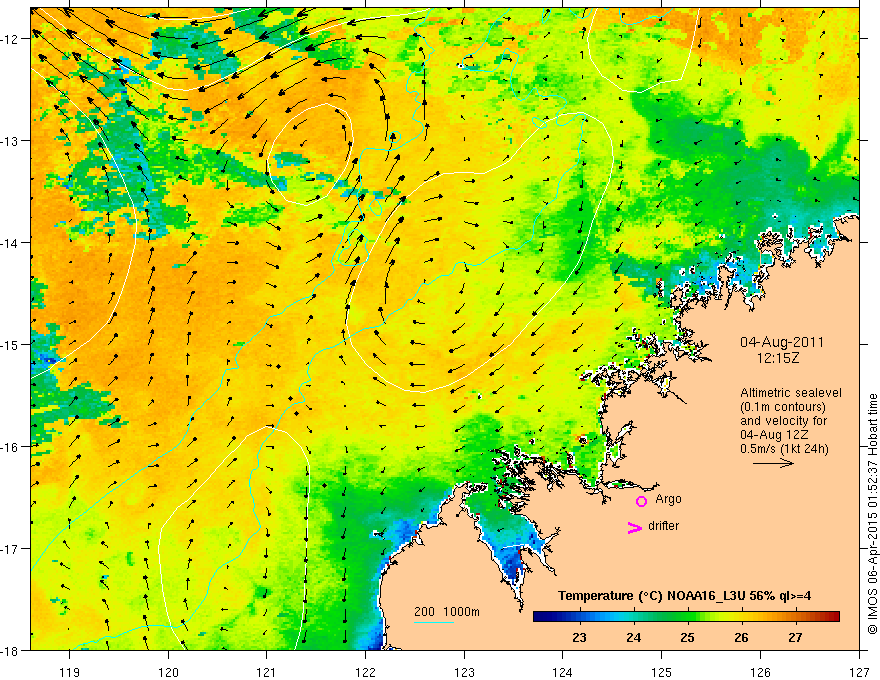Select the date text 04-Aug-2011
880x680 pixels.
click(782, 342)
